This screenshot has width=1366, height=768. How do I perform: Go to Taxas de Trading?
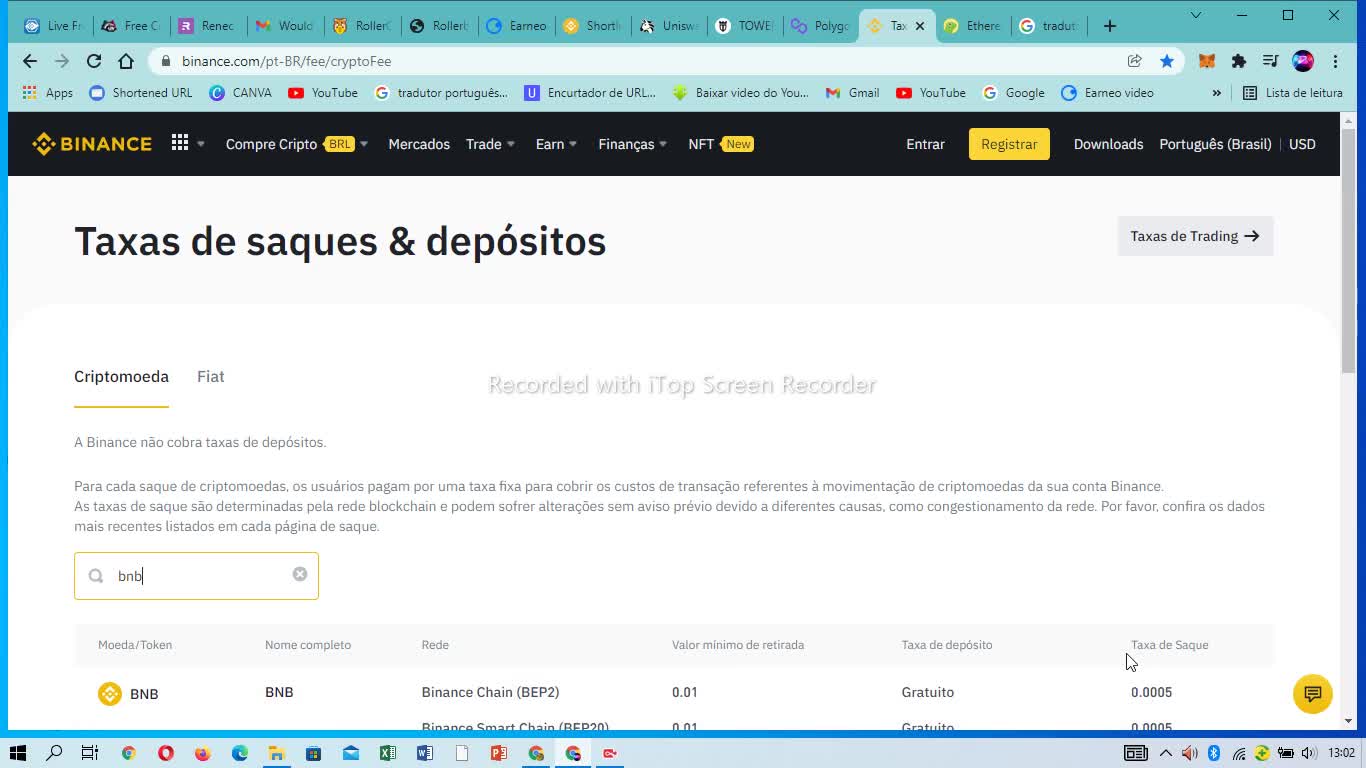(1195, 236)
